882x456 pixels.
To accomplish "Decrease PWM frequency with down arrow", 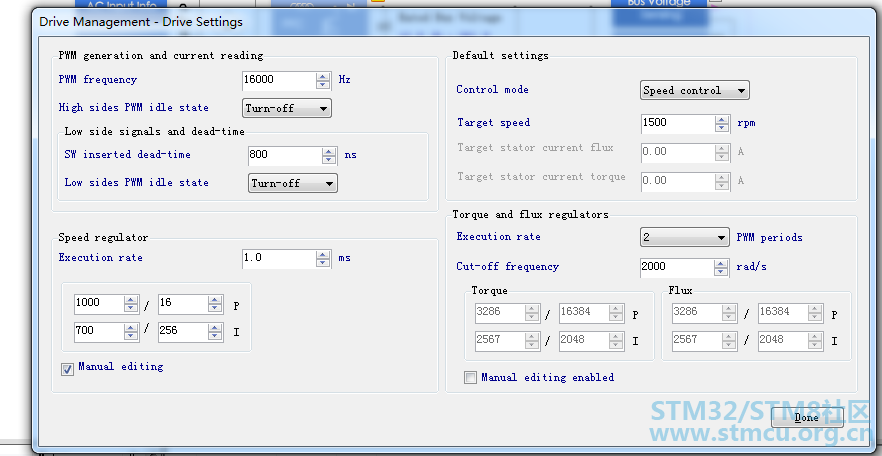I will (x=323, y=85).
